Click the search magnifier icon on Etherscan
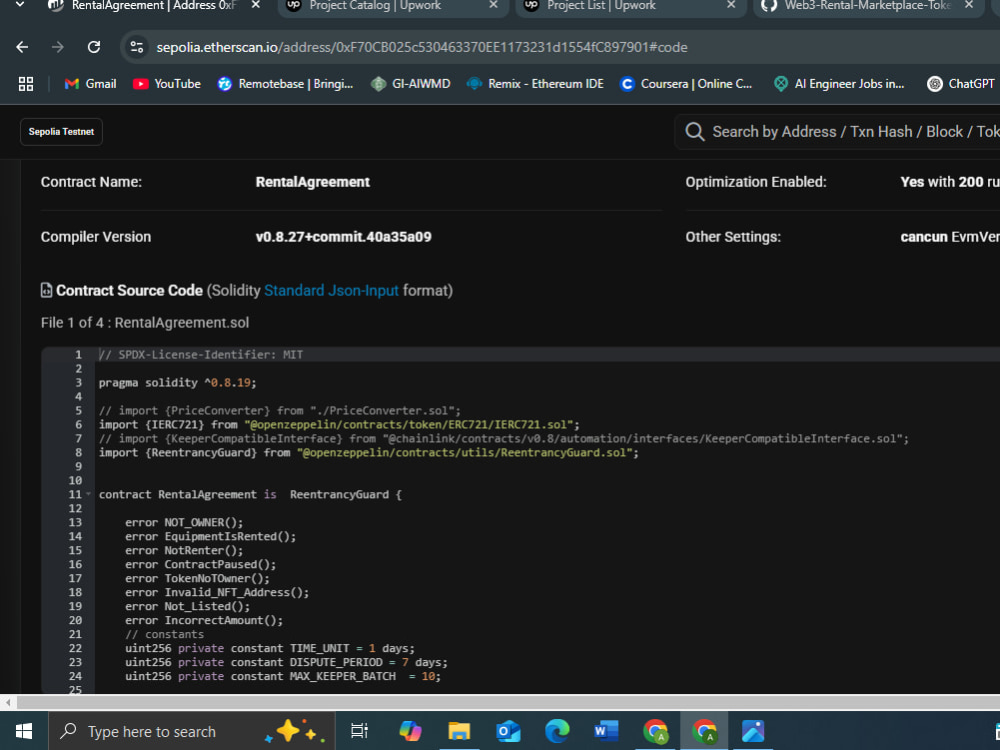Viewport: 1000px width, 750px height. pyautogui.click(x=695, y=132)
